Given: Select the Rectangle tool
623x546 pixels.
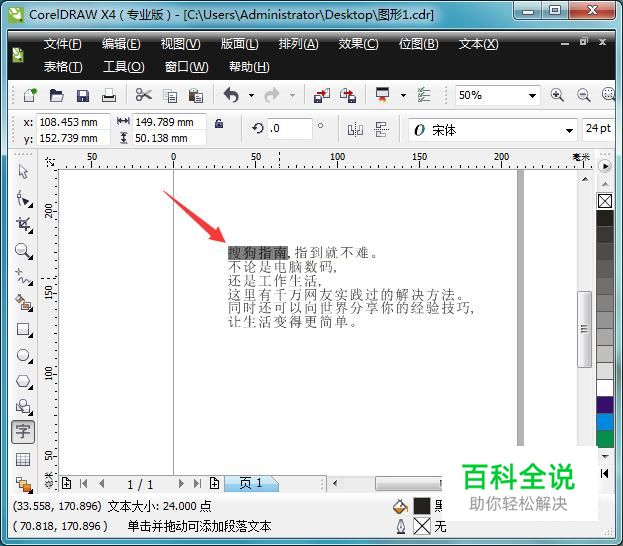Looking at the screenshot, I should point(24,329).
